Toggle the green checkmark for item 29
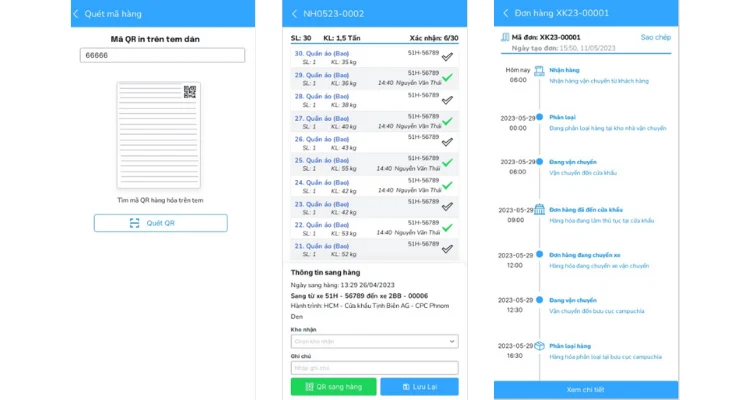Viewport: 750px width, 400px height. point(447,78)
